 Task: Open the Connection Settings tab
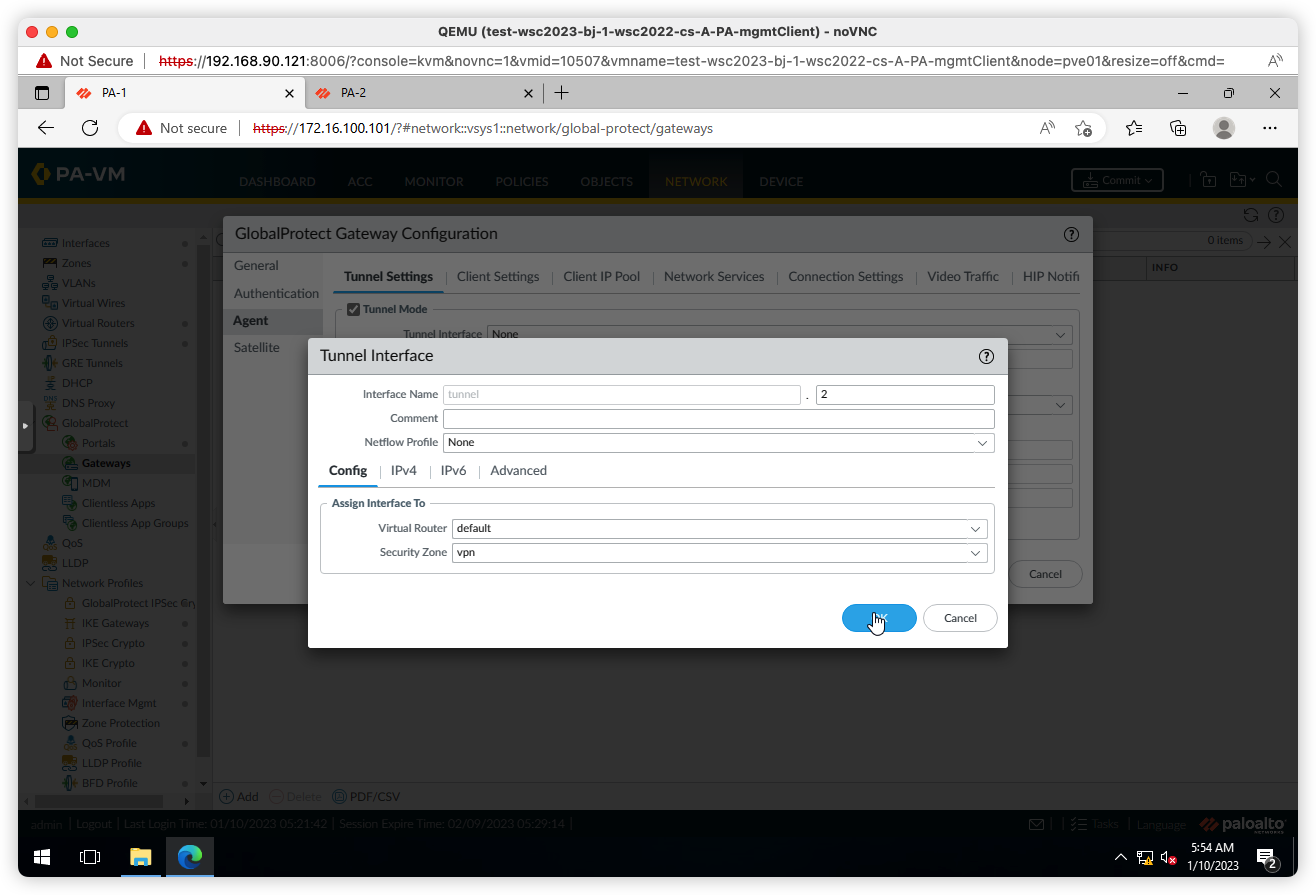tap(845, 277)
